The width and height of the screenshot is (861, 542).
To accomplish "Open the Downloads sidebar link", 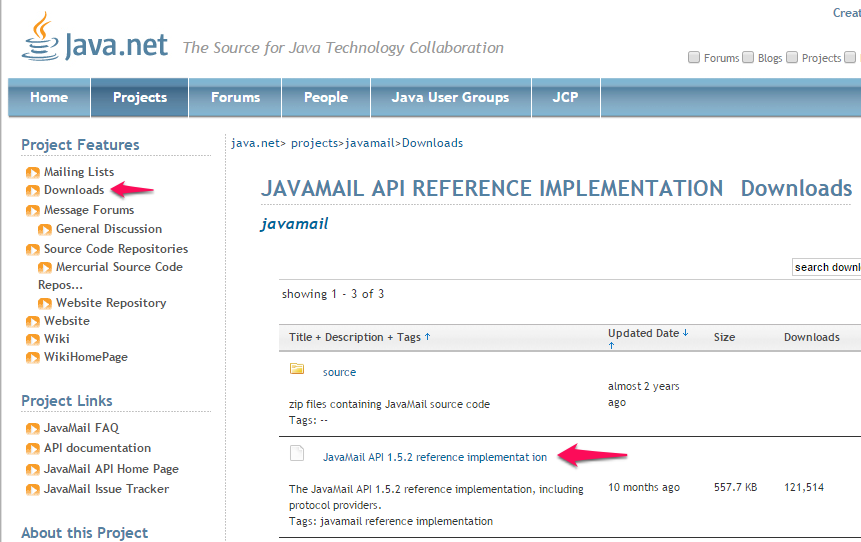I will 74,190.
